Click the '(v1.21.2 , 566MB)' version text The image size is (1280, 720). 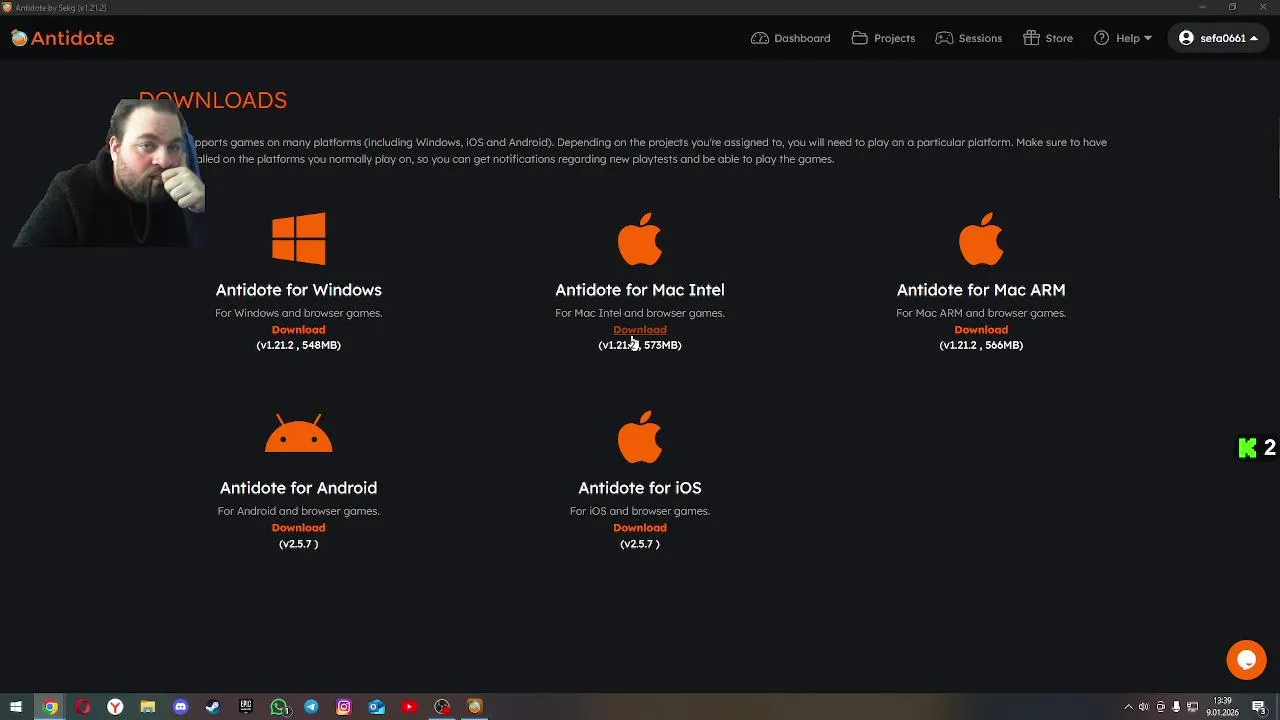pos(981,345)
